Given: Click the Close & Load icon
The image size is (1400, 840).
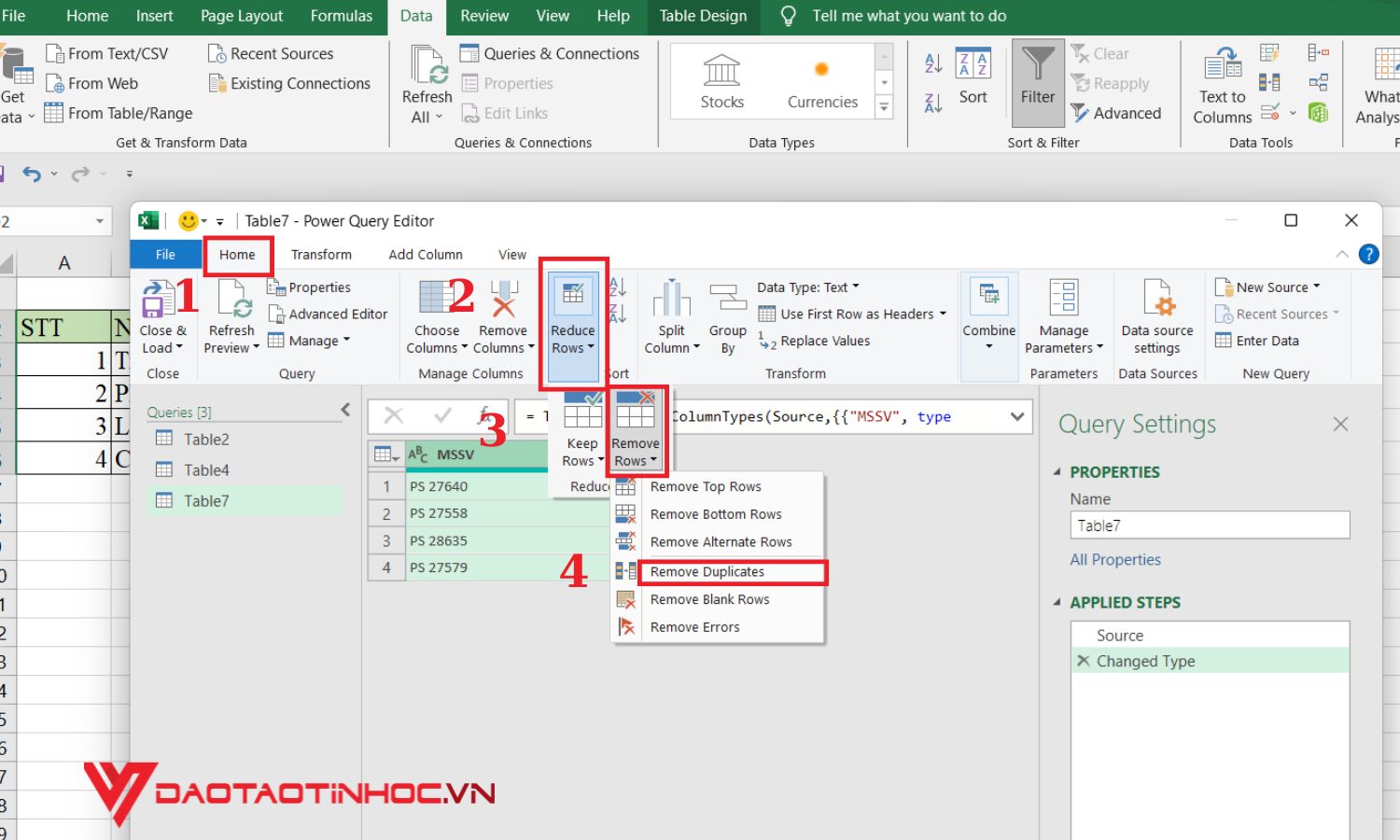Looking at the screenshot, I should click(x=158, y=301).
